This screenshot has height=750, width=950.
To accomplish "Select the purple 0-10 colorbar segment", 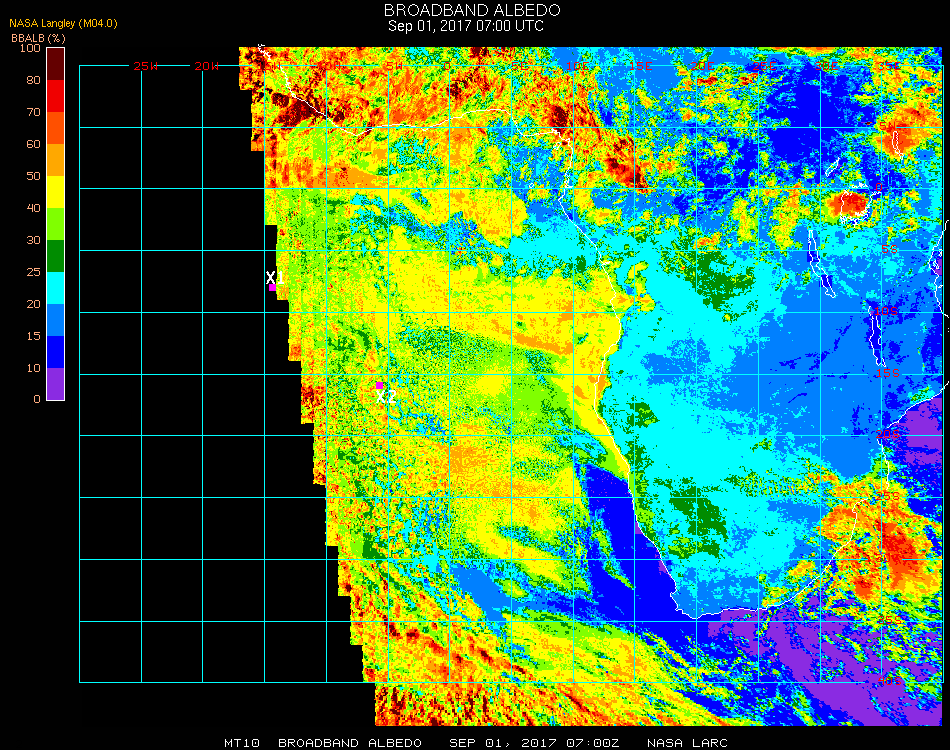I will 56,384.
